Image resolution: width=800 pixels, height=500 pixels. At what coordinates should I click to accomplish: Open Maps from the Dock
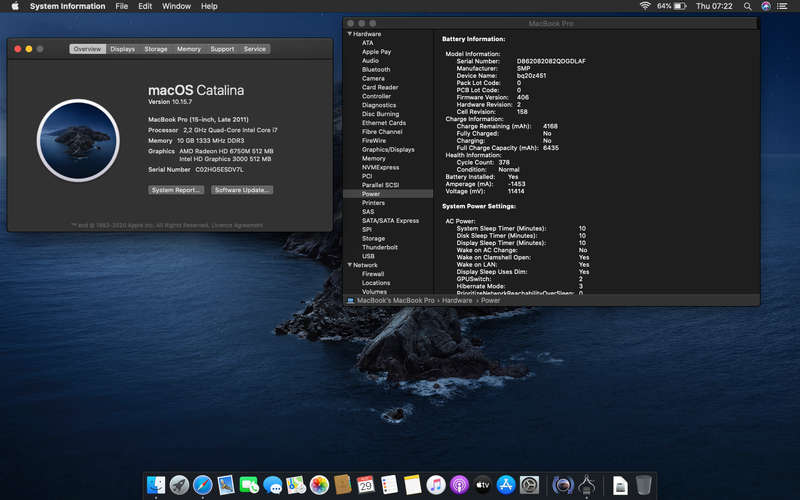296,485
